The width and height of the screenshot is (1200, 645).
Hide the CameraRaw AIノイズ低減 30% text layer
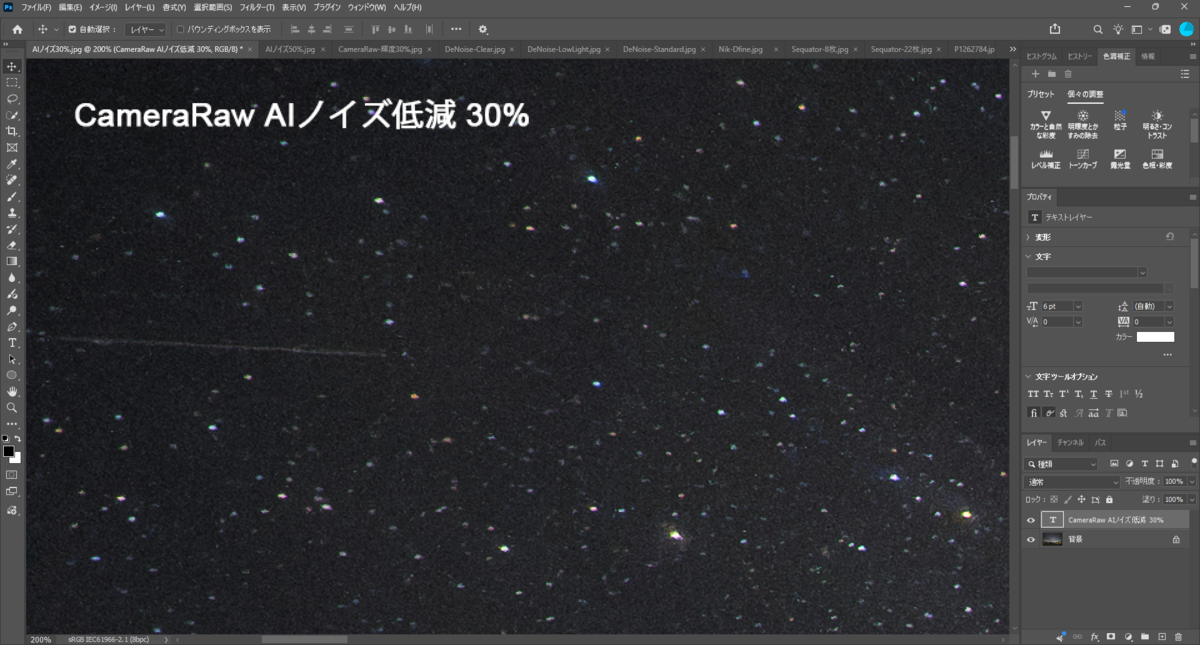(x=1031, y=520)
